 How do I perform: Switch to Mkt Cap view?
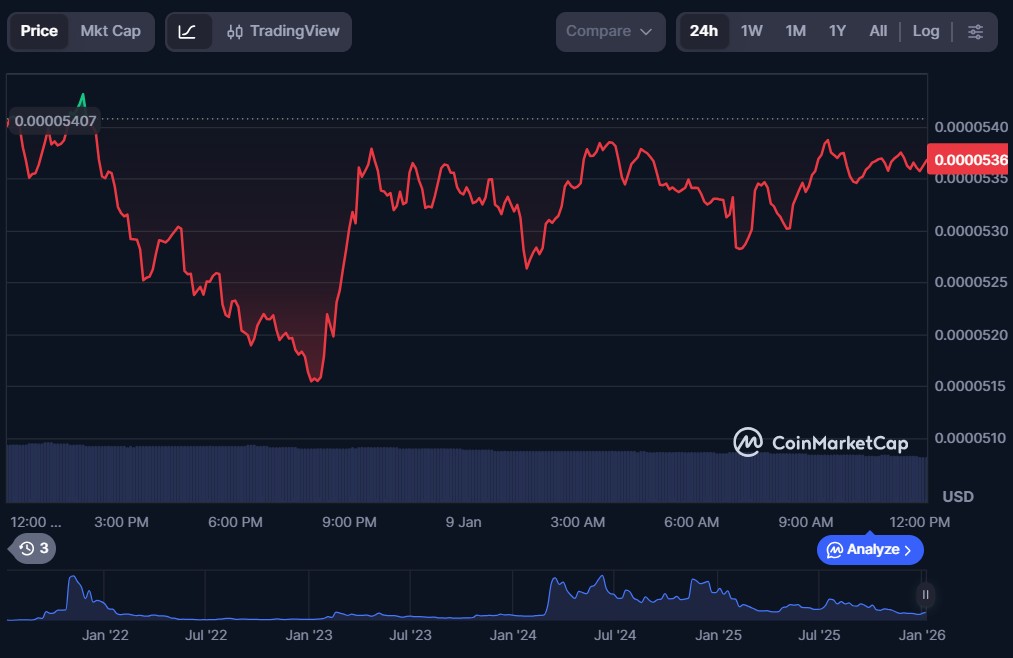111,31
